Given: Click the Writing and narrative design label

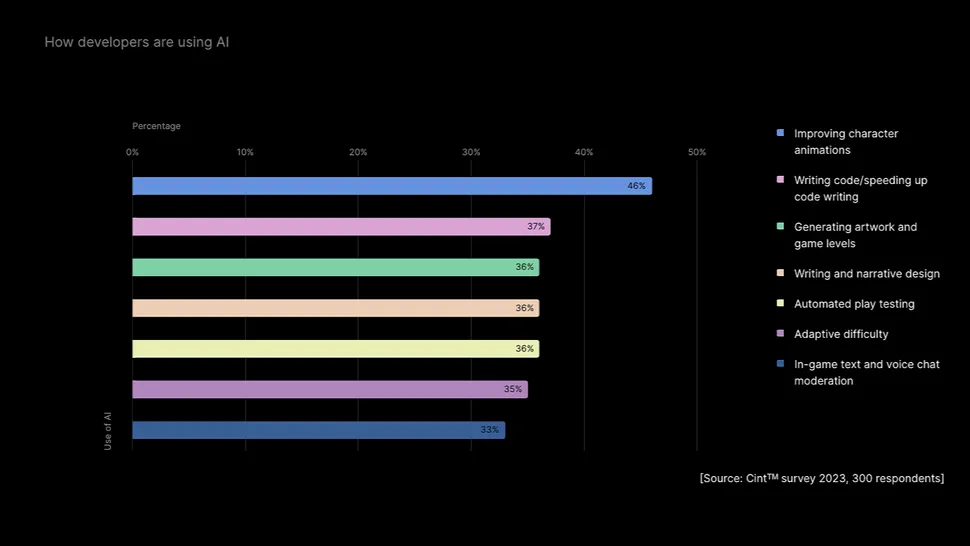Looking at the screenshot, I should pos(867,274).
